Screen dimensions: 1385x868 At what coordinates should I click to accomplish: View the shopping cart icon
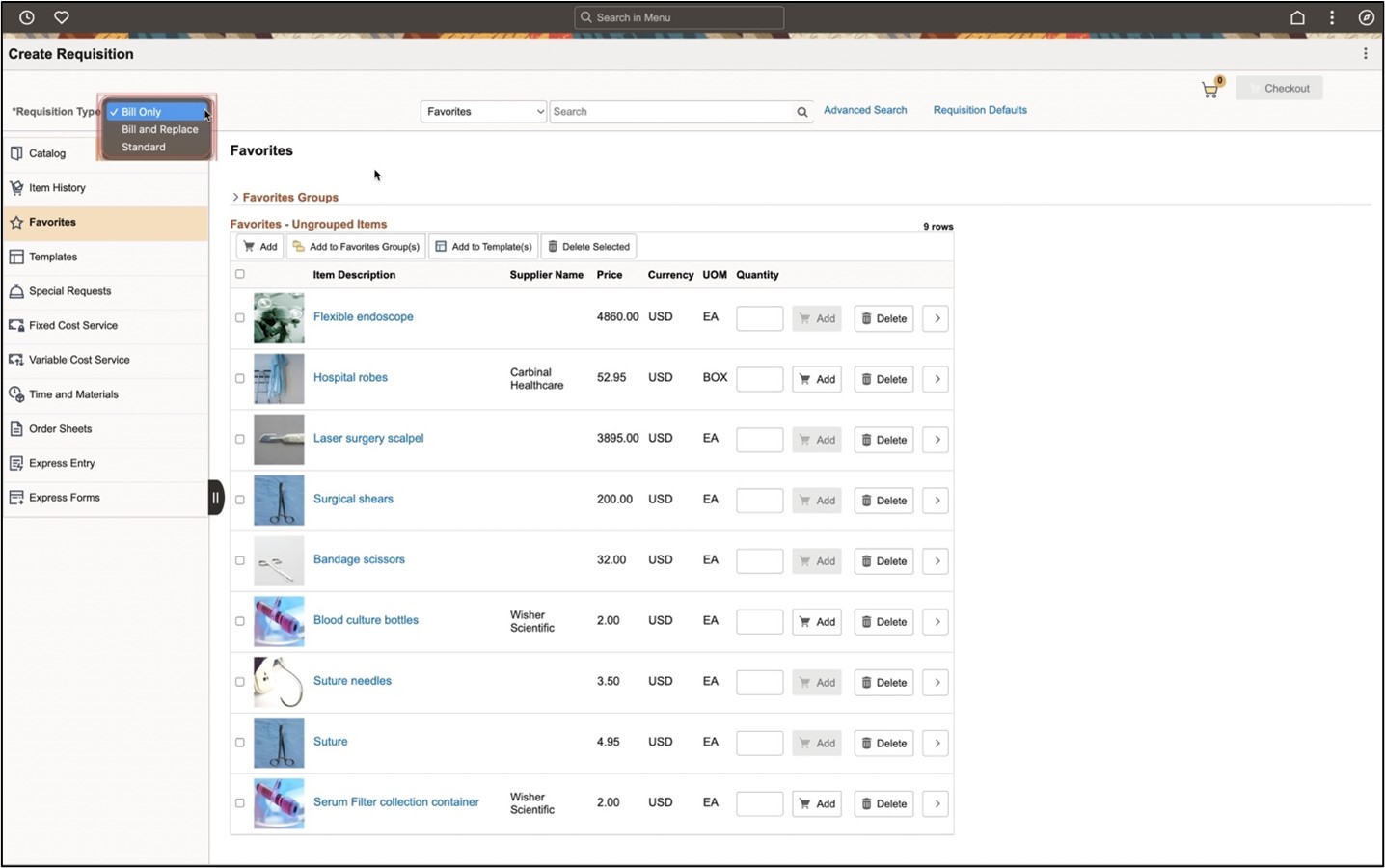1210,90
